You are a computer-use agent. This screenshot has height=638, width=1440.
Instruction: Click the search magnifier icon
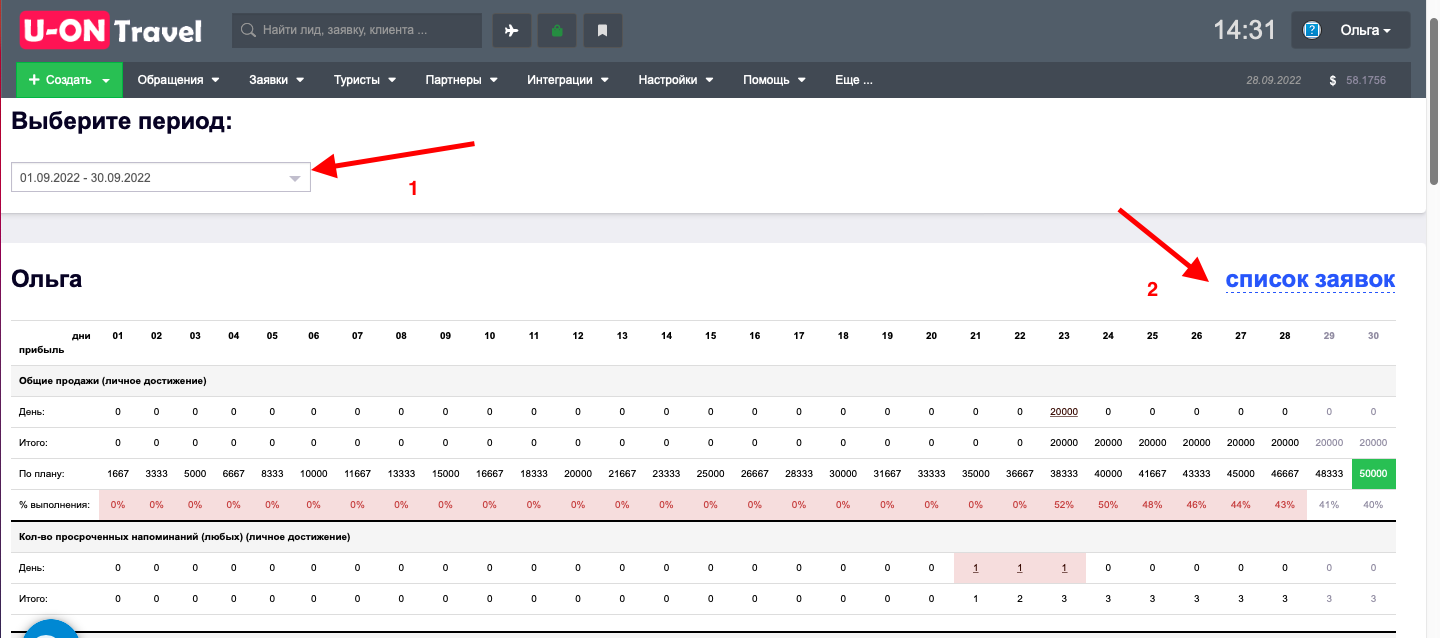pos(249,30)
